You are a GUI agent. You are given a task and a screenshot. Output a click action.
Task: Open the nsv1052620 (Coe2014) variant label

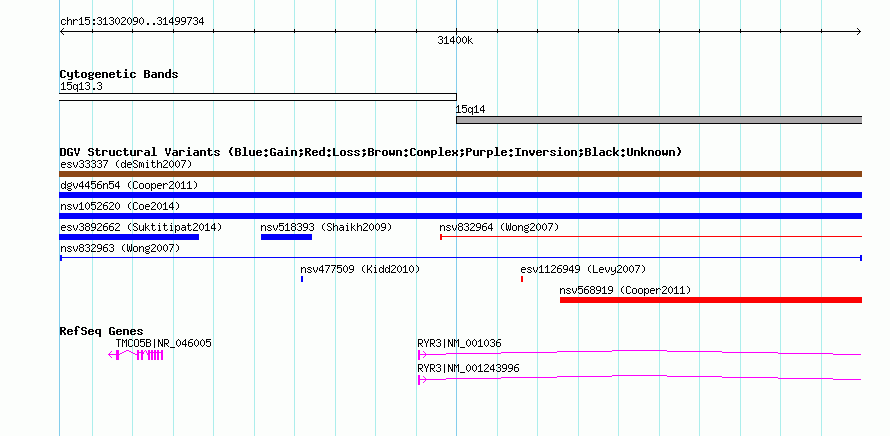[x=120, y=207]
